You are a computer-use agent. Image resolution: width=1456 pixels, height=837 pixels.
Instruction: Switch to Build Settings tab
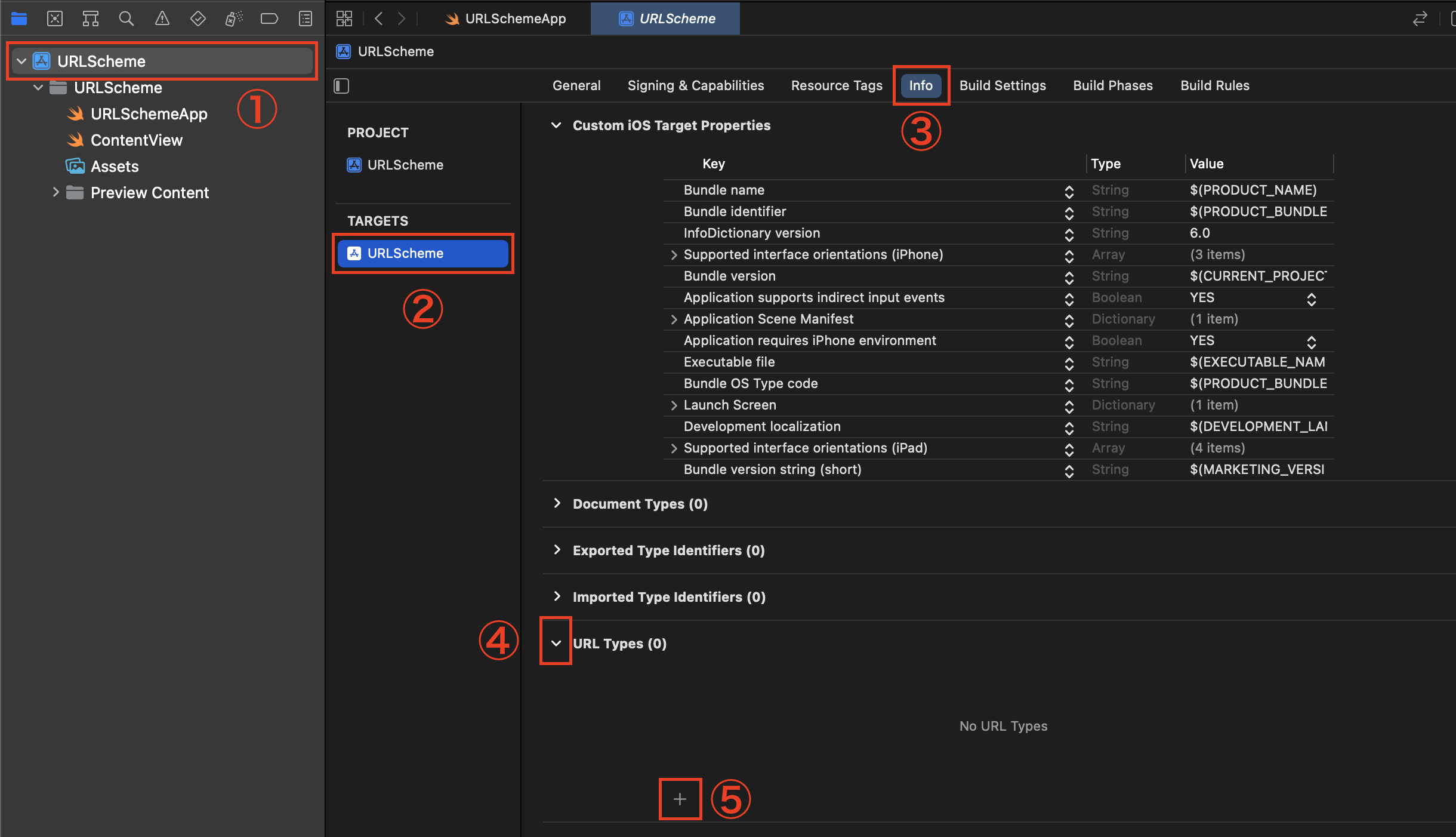point(1002,85)
